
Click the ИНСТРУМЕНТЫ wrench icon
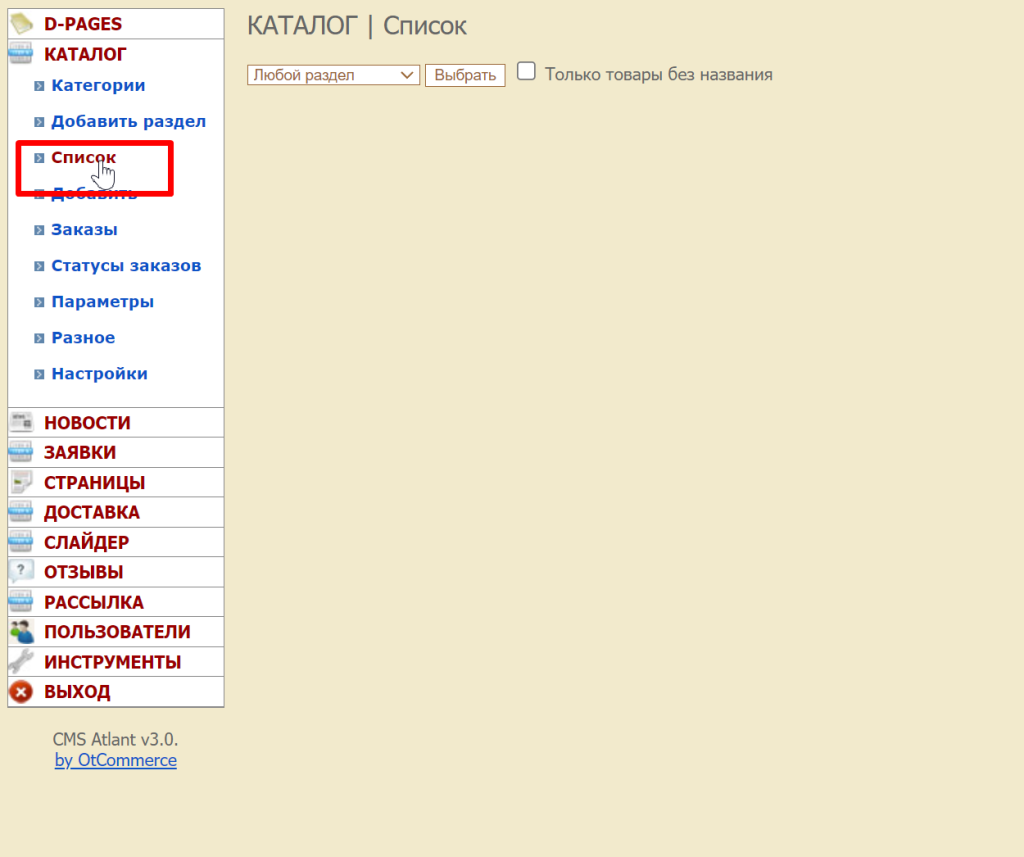(21, 662)
